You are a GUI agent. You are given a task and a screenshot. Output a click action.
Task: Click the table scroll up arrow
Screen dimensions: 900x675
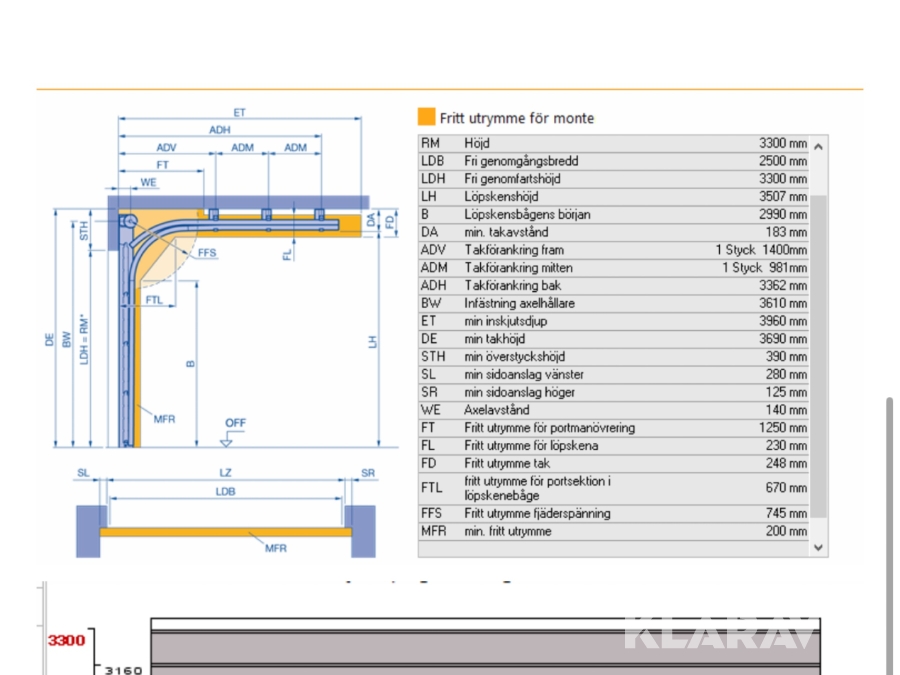coord(819,146)
